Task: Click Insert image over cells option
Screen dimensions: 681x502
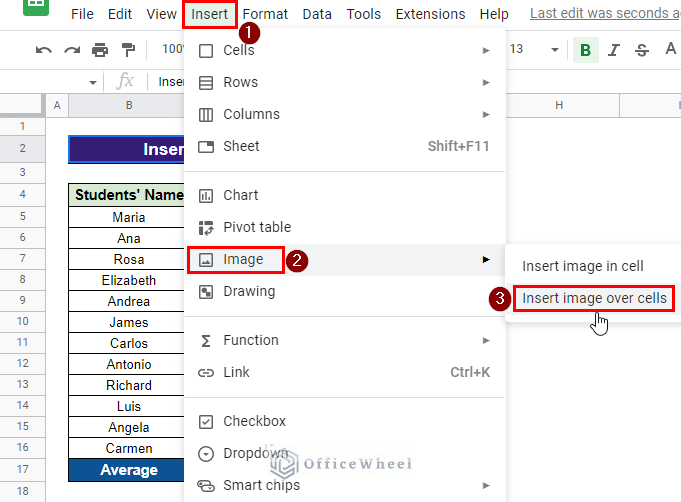Action: (x=594, y=298)
